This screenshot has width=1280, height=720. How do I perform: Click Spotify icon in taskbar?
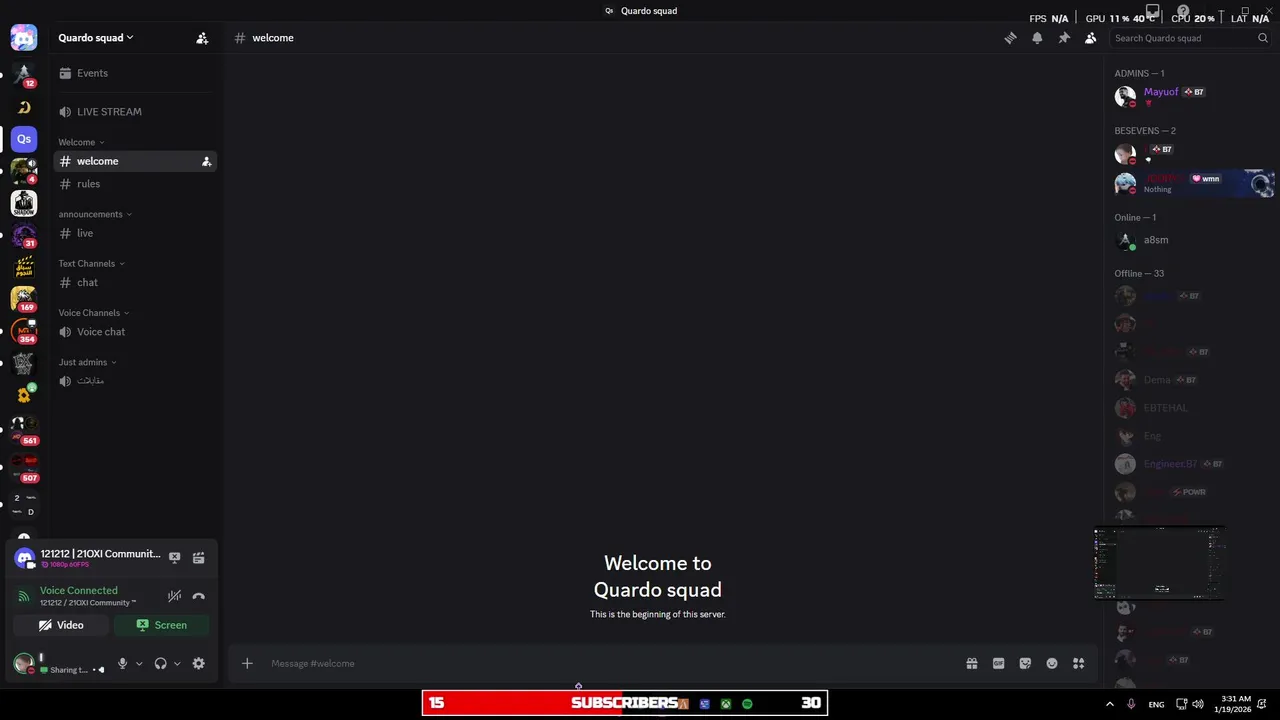coord(747,704)
